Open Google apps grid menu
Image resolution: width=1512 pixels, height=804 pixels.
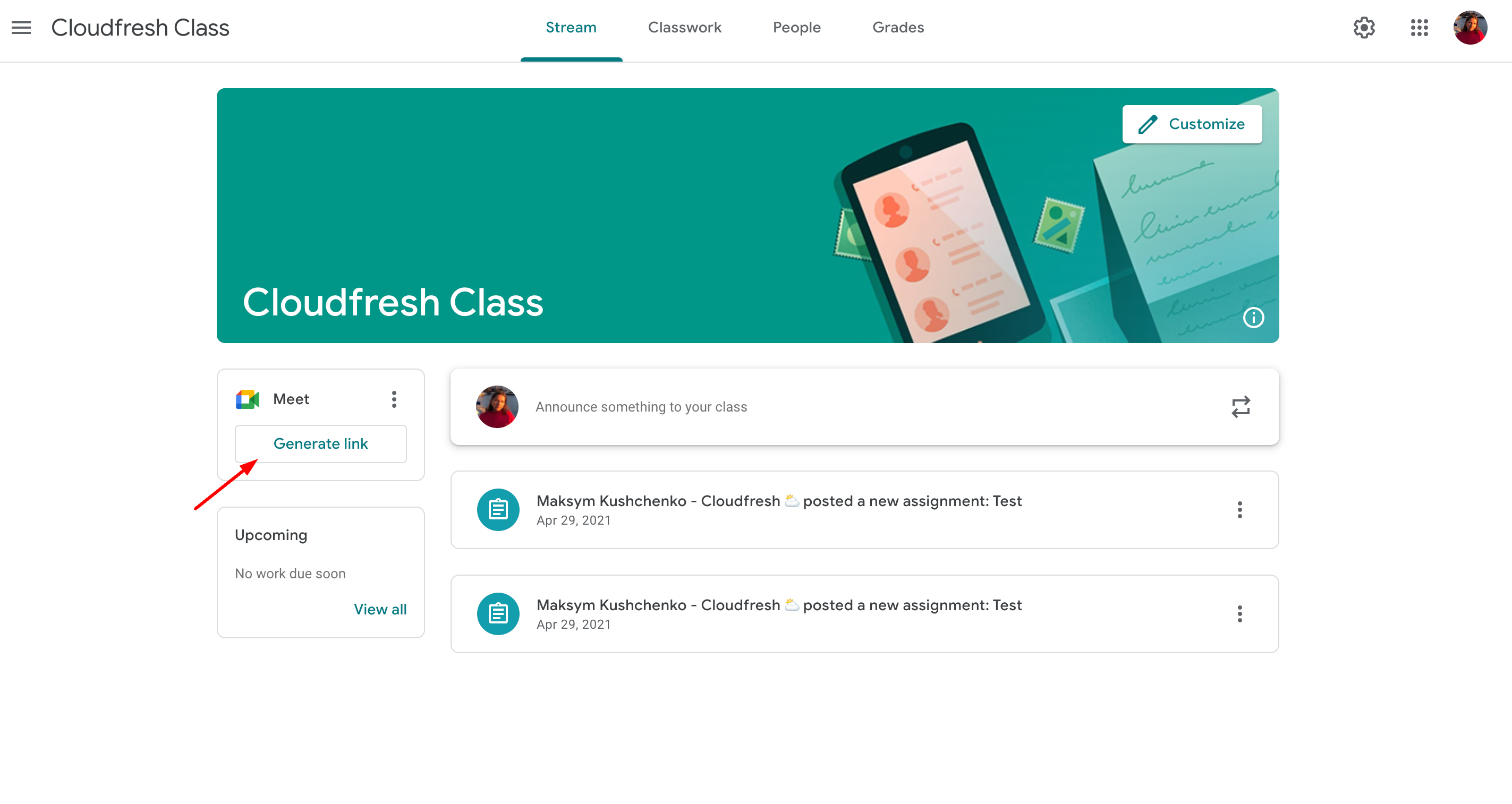point(1419,27)
